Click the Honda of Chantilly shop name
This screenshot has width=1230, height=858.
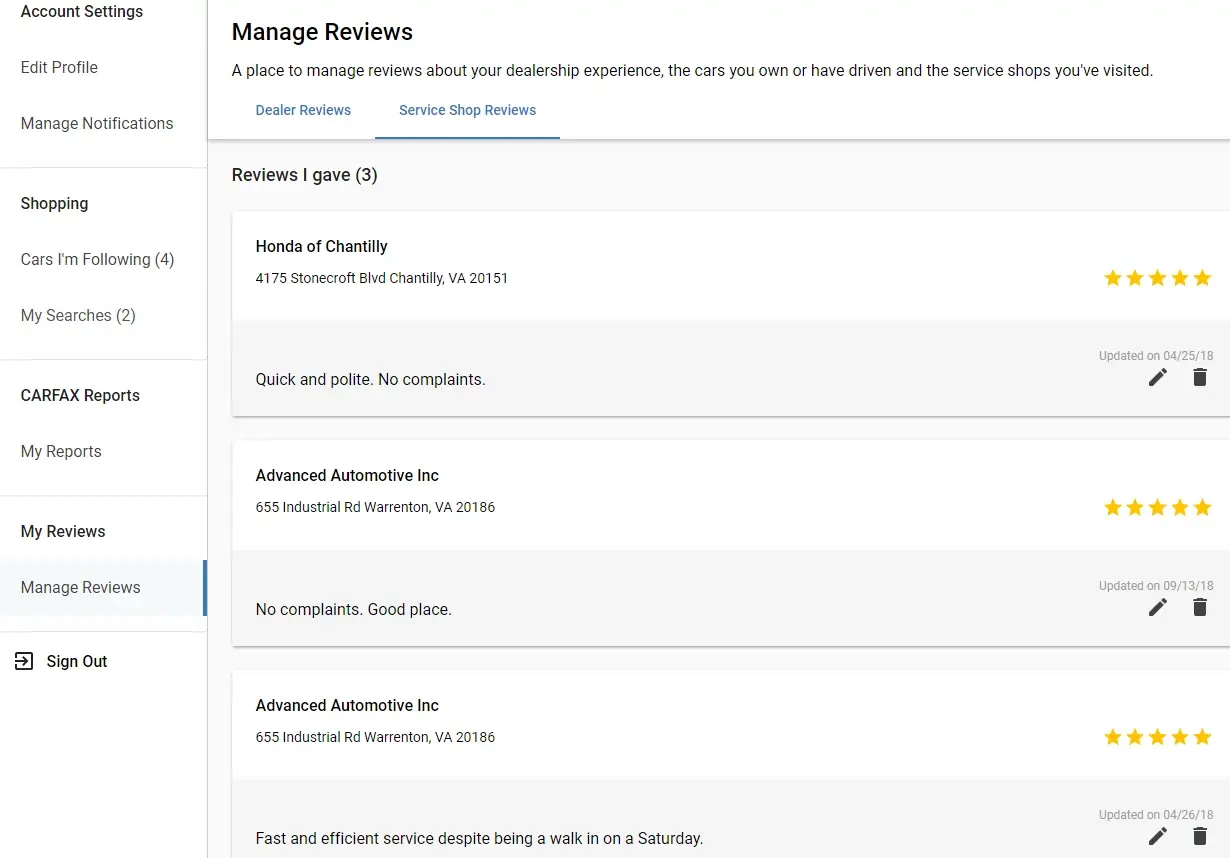(321, 246)
